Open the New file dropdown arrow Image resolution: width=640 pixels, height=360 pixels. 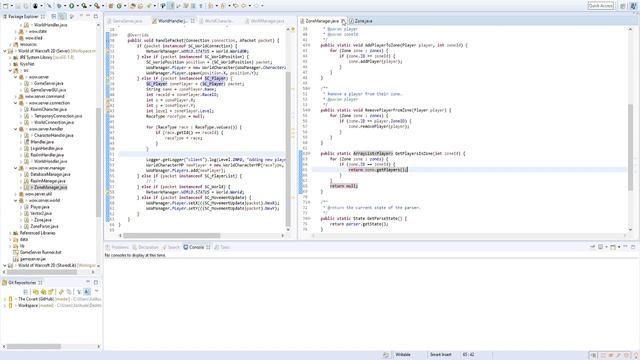(x=11, y=6)
